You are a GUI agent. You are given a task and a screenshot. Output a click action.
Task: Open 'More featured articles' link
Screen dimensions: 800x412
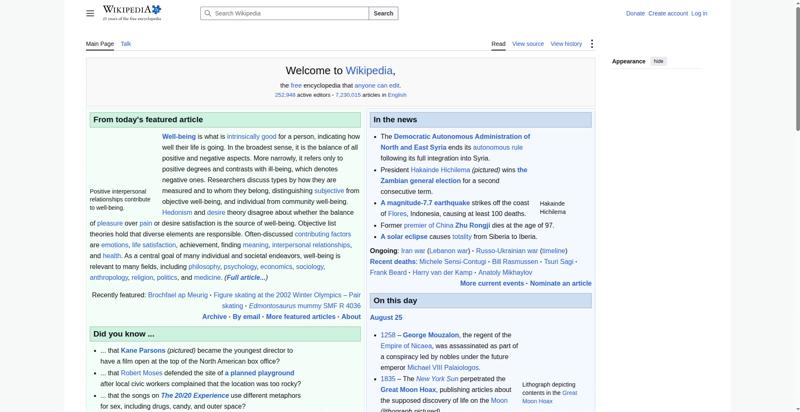point(301,317)
